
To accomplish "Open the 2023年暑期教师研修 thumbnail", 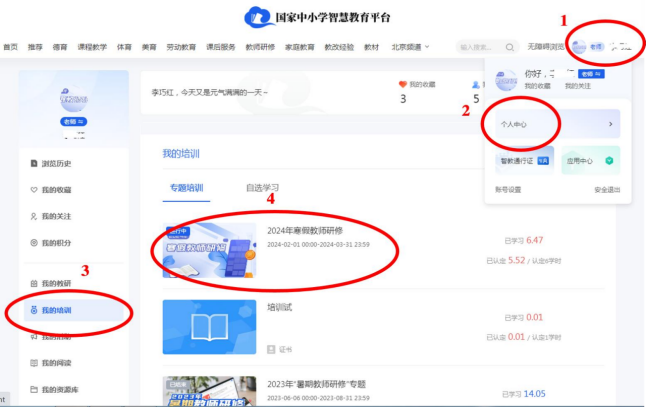I will [209, 391].
